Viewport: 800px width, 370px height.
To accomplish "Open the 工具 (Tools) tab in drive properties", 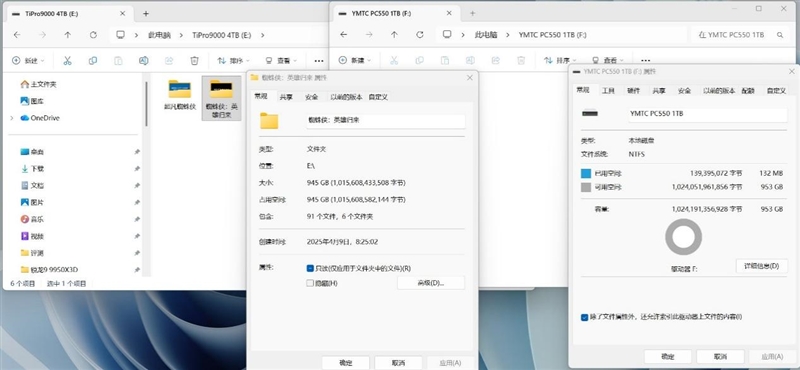I will click(x=608, y=91).
